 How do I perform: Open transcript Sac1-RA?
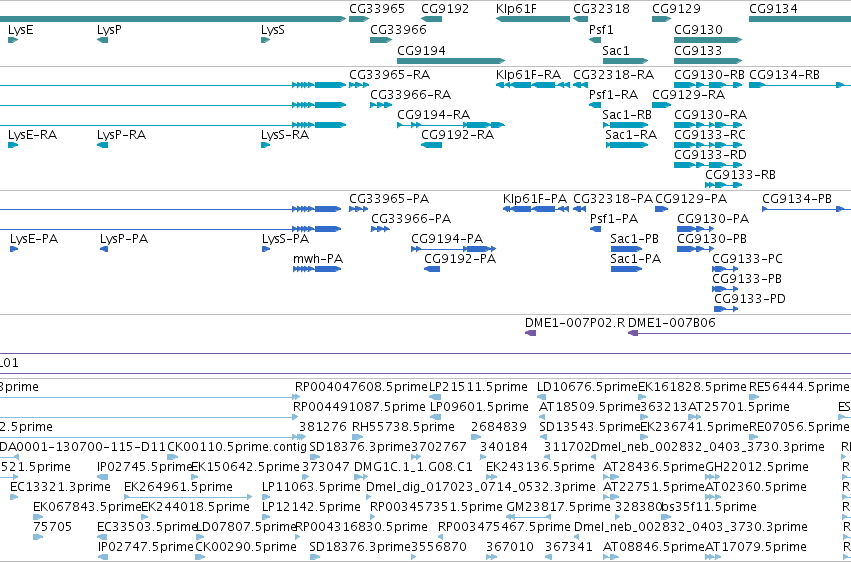(x=631, y=135)
